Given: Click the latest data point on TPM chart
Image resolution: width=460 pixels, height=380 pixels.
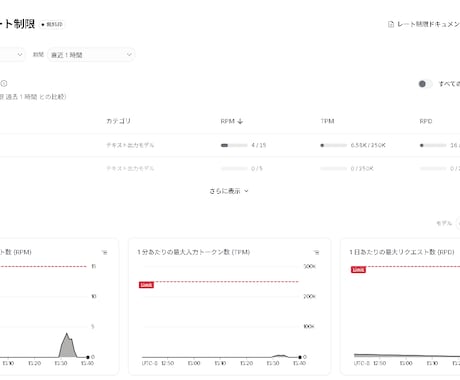Looking at the screenshot, I should 300,357.
